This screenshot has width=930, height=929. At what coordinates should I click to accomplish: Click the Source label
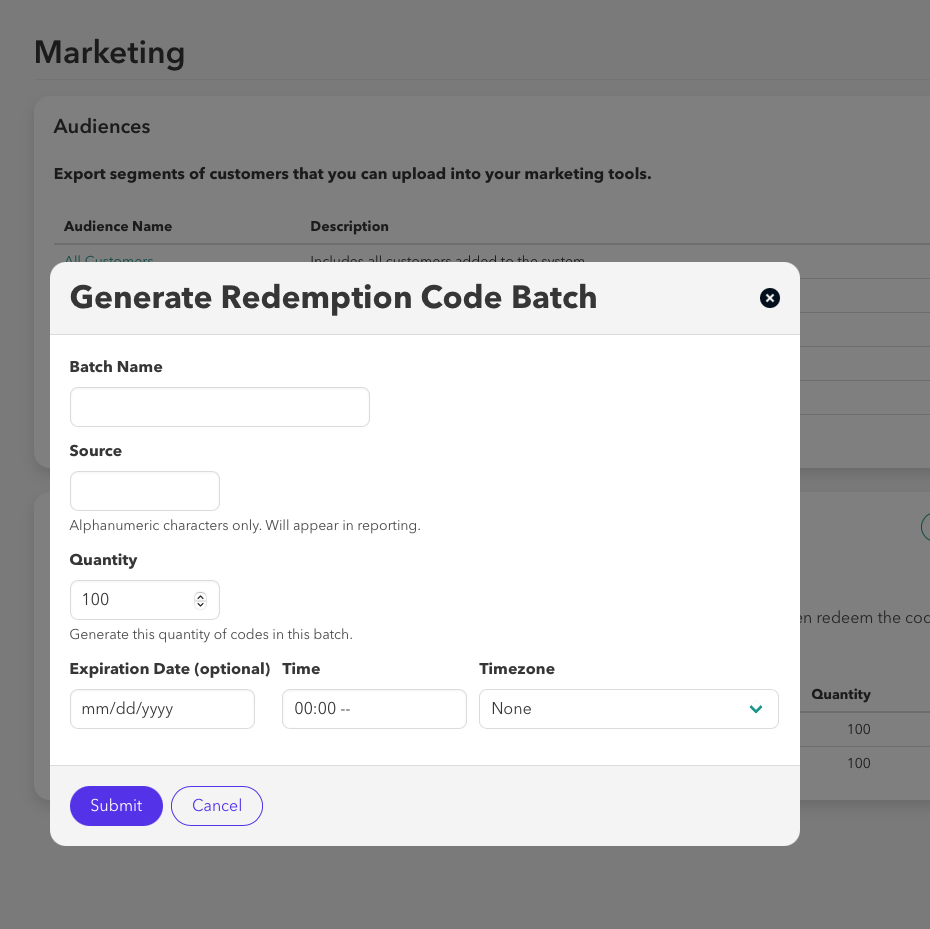click(95, 451)
